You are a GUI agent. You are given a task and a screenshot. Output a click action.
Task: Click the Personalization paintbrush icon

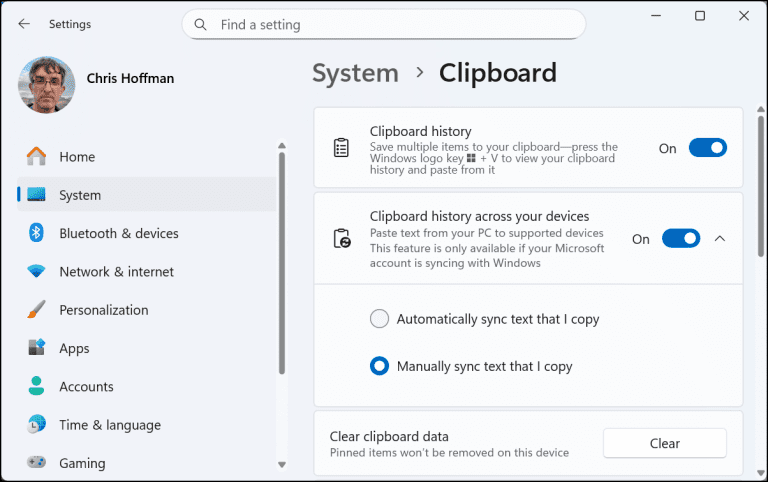pos(37,310)
